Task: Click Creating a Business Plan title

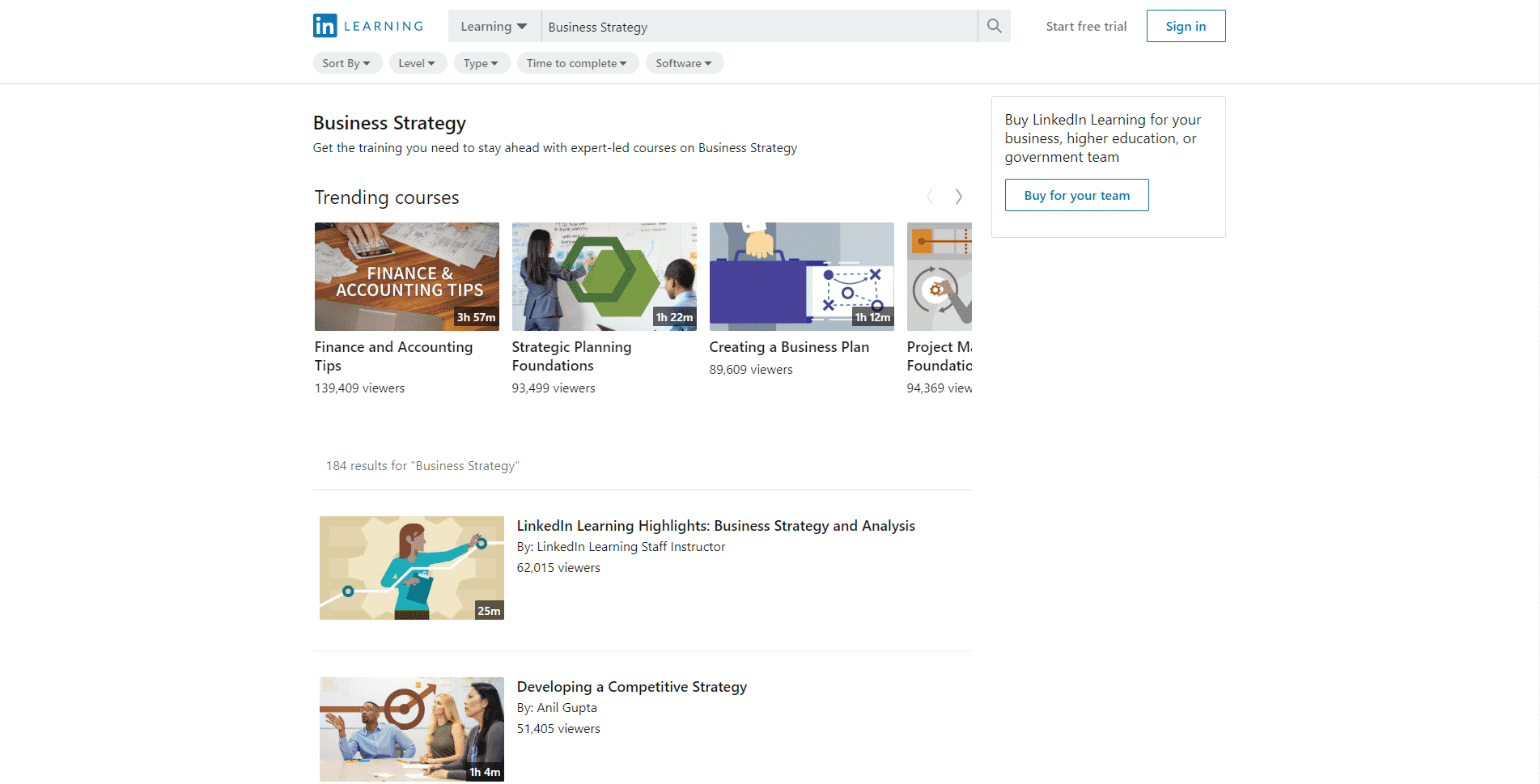Action: coord(789,347)
